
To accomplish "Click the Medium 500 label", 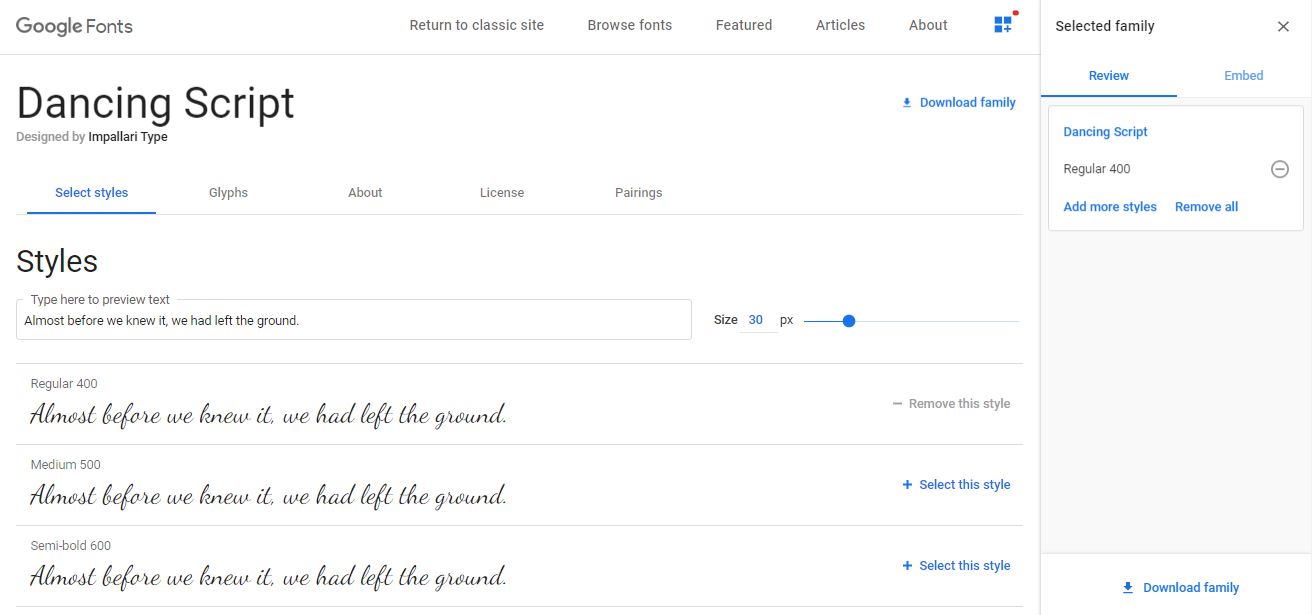I will tap(65, 465).
